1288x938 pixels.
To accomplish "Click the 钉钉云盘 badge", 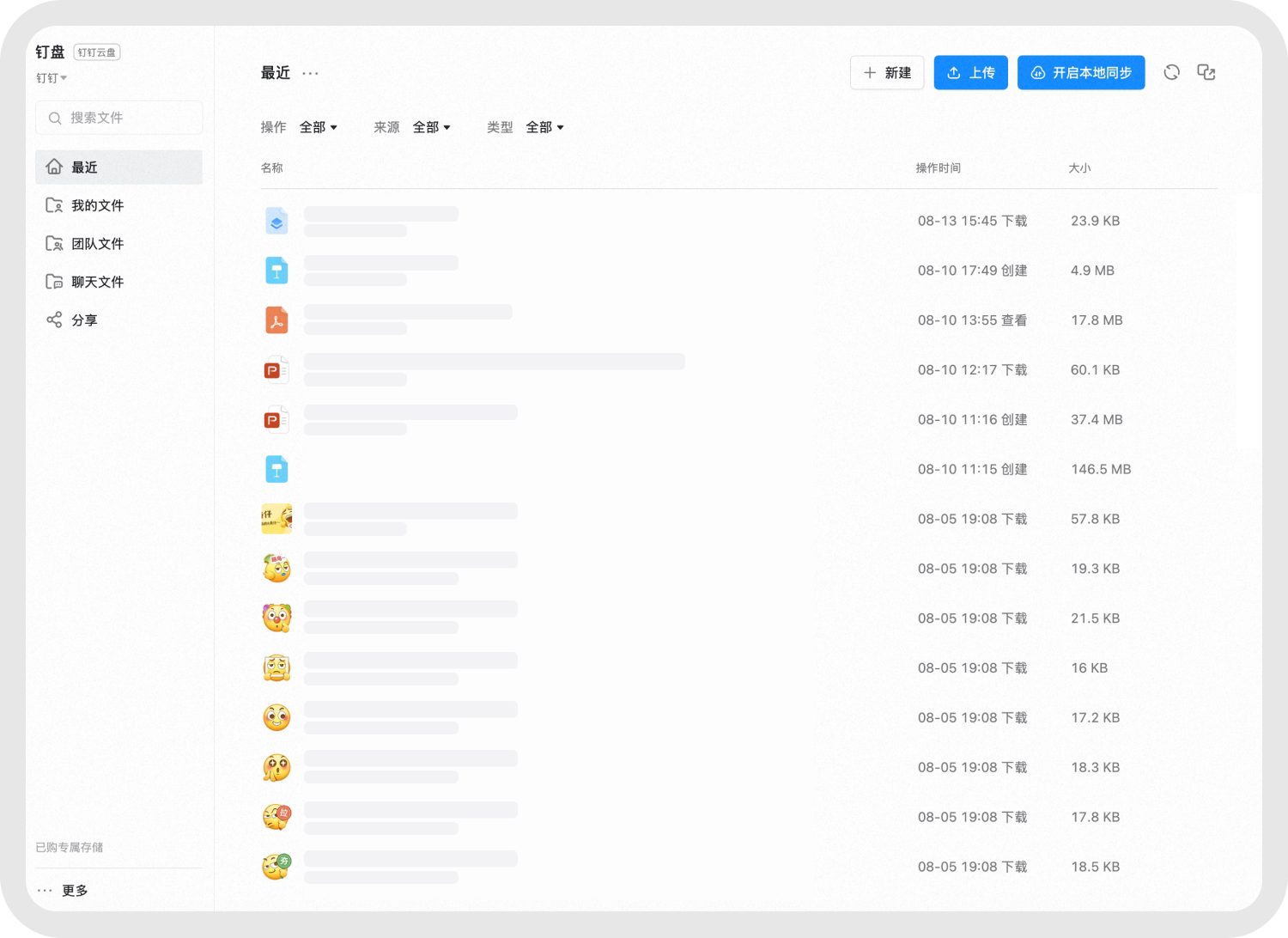I will click(97, 52).
